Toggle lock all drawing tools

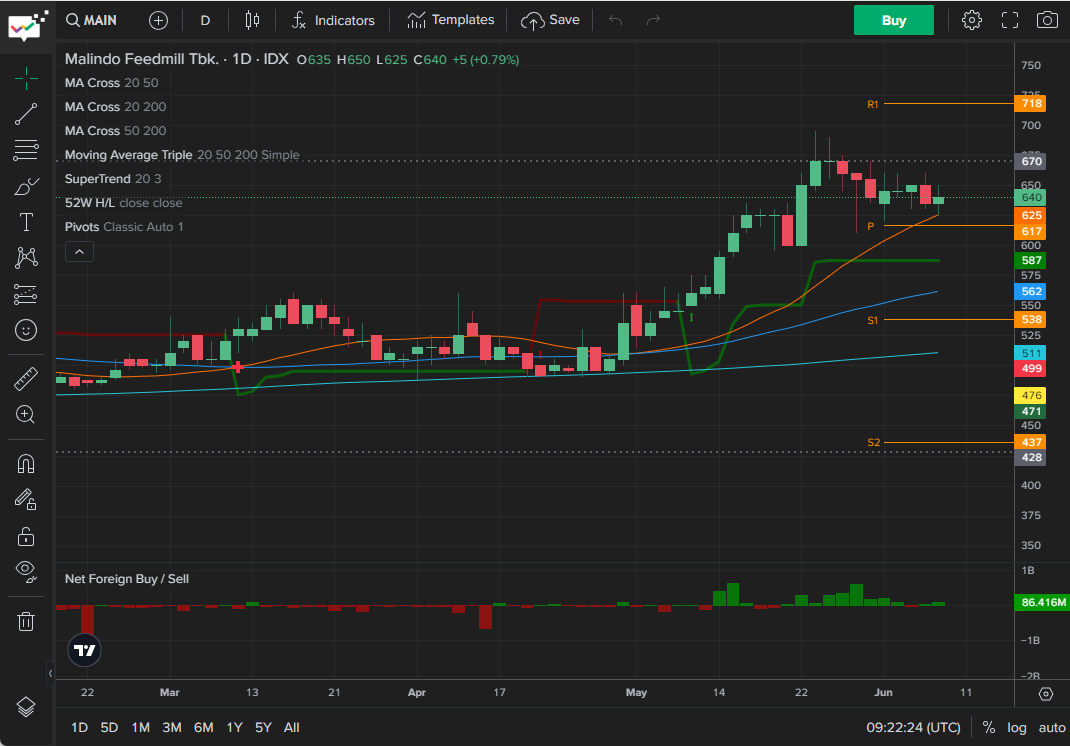pos(26,536)
